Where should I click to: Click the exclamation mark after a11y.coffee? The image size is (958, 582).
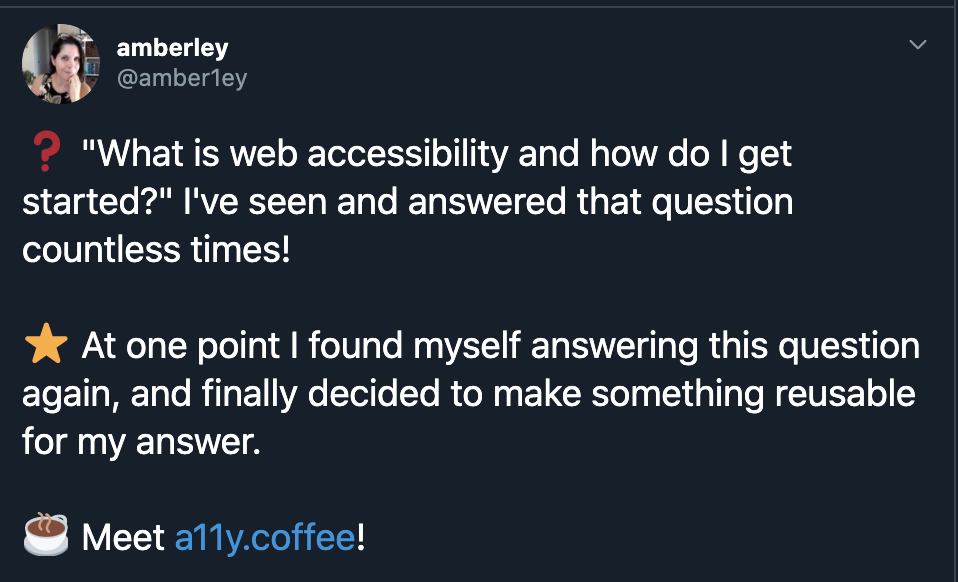pyautogui.click(x=361, y=538)
